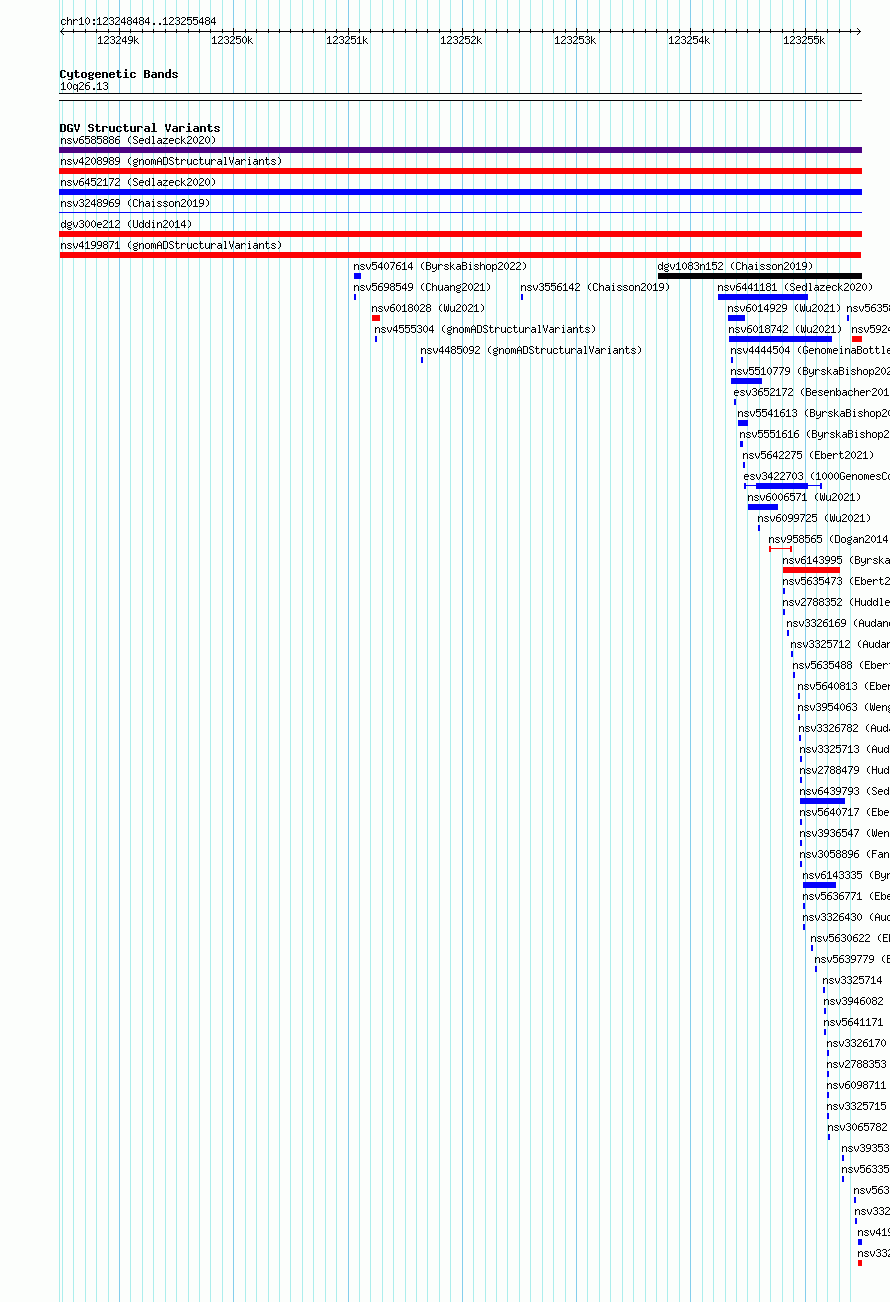Select nsv5639779 variant label

pyautogui.click(x=852, y=959)
